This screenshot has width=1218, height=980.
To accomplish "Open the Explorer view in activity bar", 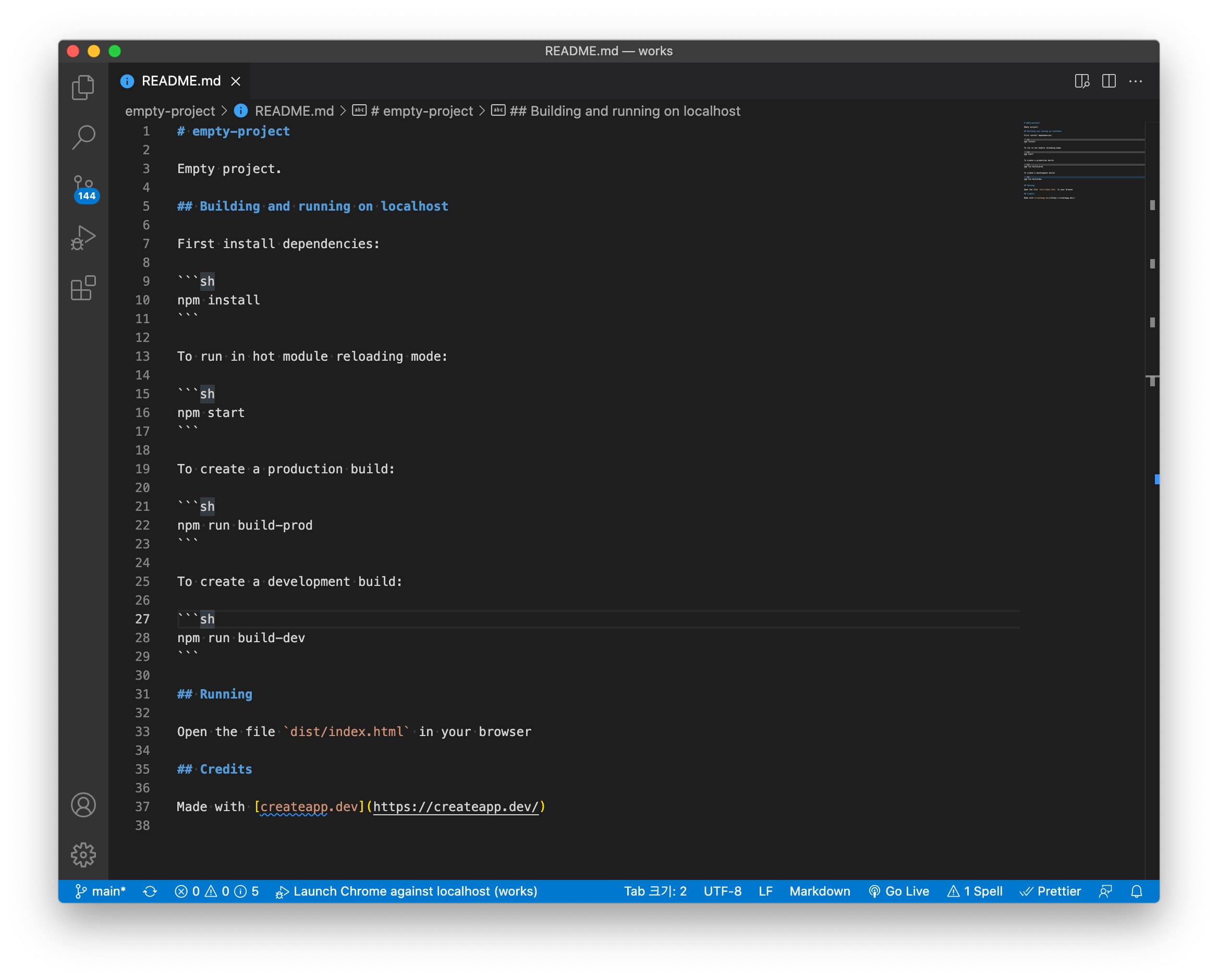I will pos(83,88).
